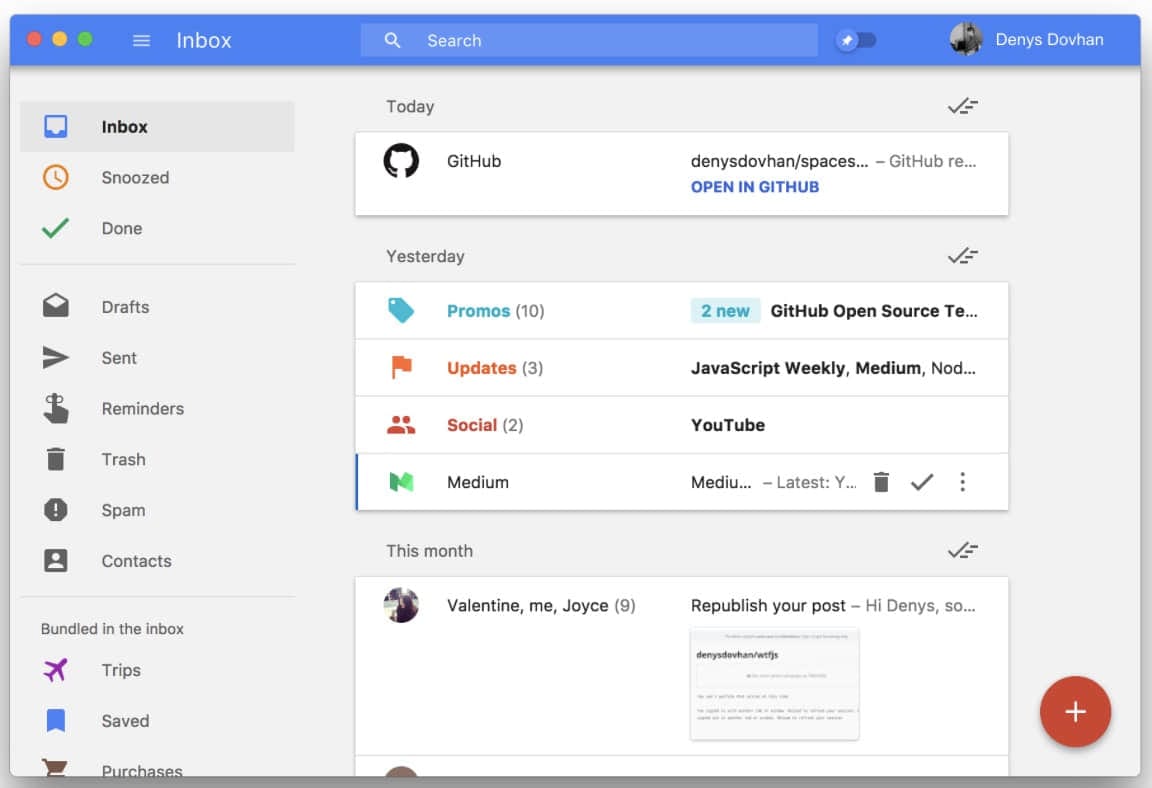Open Contacts from sidebar
The image size is (1152, 788).
tap(157, 560)
